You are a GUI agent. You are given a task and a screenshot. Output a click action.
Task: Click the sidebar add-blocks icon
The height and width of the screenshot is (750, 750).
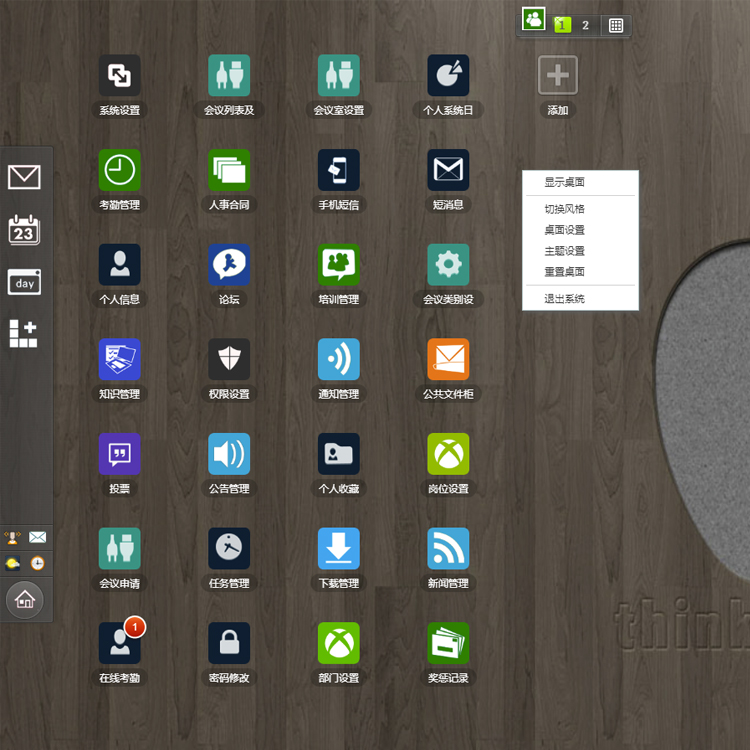[x=23, y=333]
